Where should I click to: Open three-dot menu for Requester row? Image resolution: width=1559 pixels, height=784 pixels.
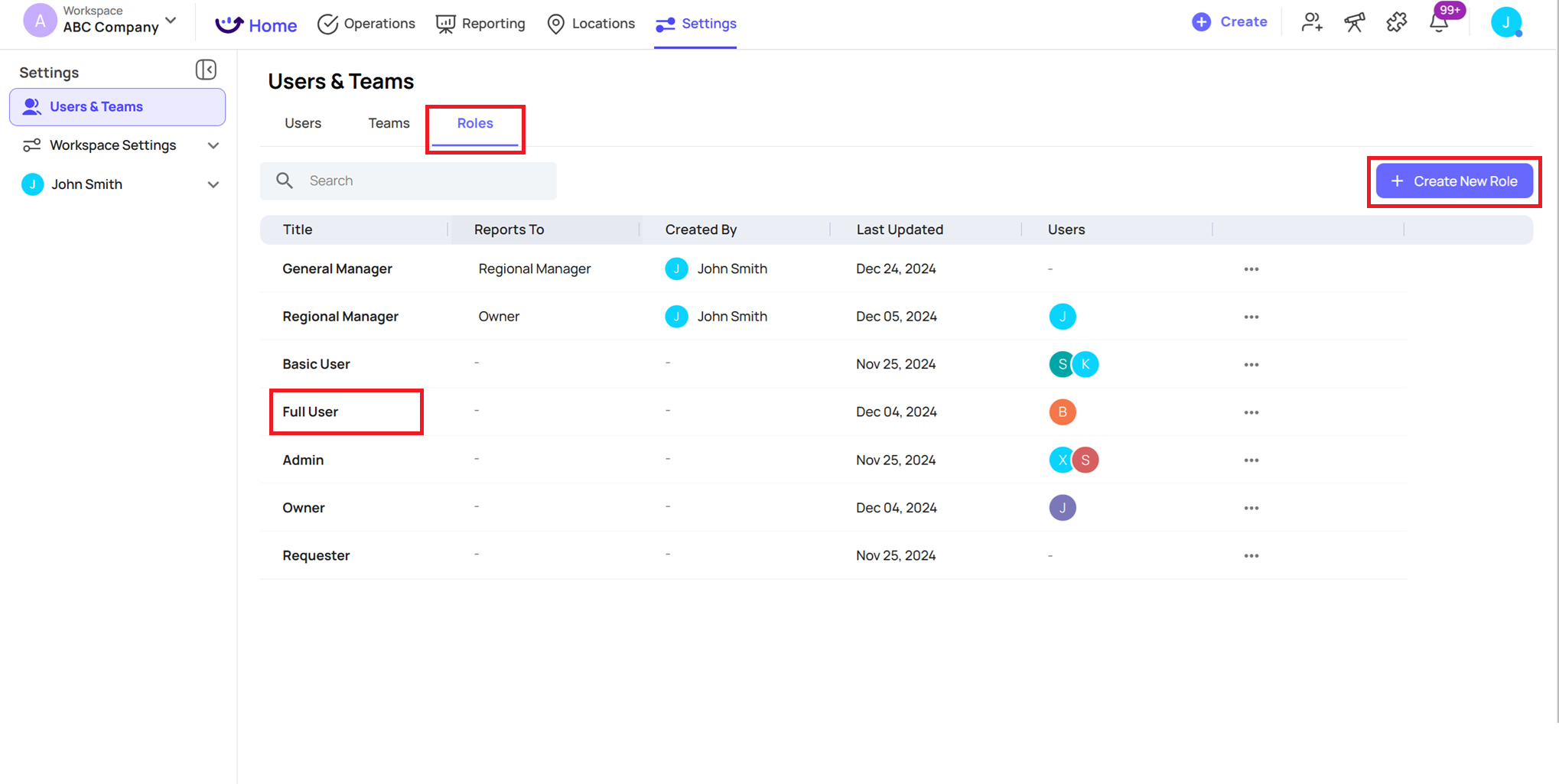[x=1251, y=556]
